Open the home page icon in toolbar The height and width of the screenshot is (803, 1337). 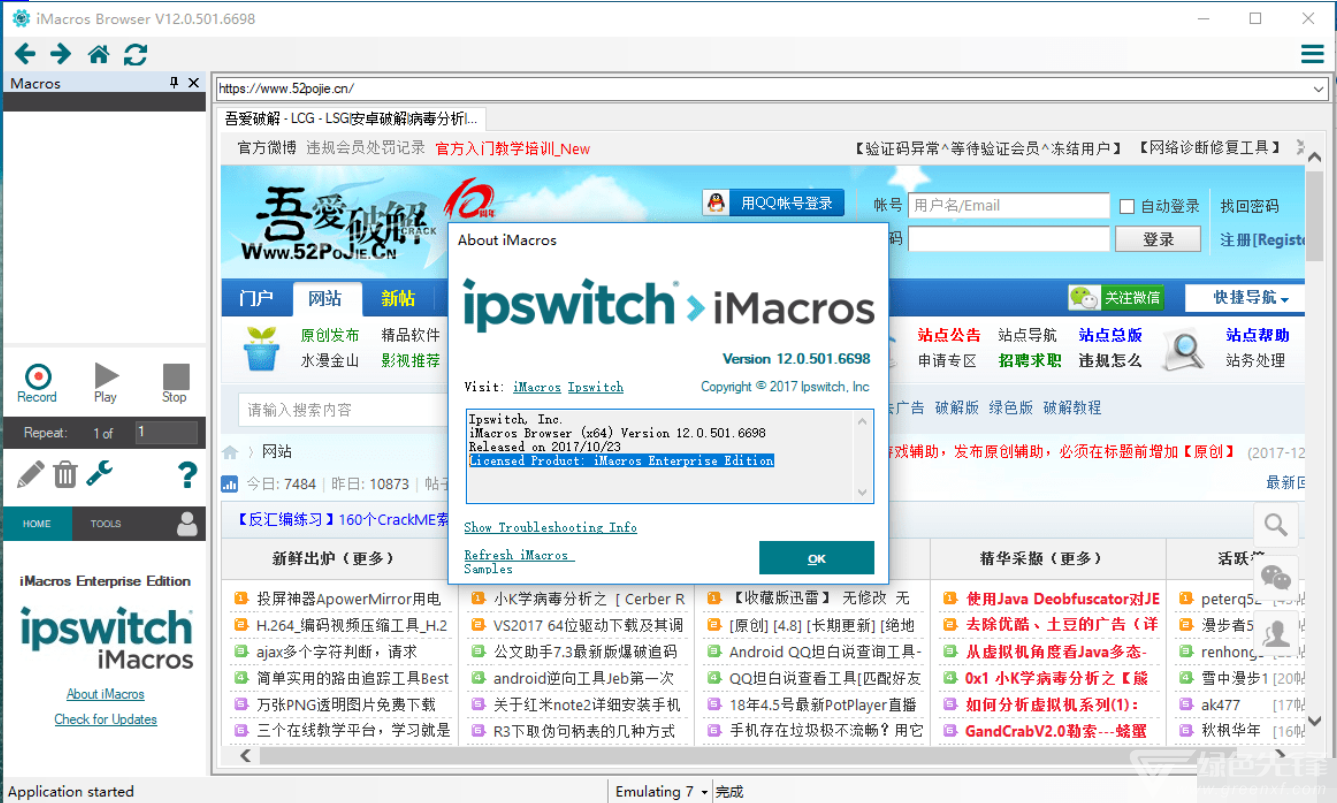(x=99, y=54)
